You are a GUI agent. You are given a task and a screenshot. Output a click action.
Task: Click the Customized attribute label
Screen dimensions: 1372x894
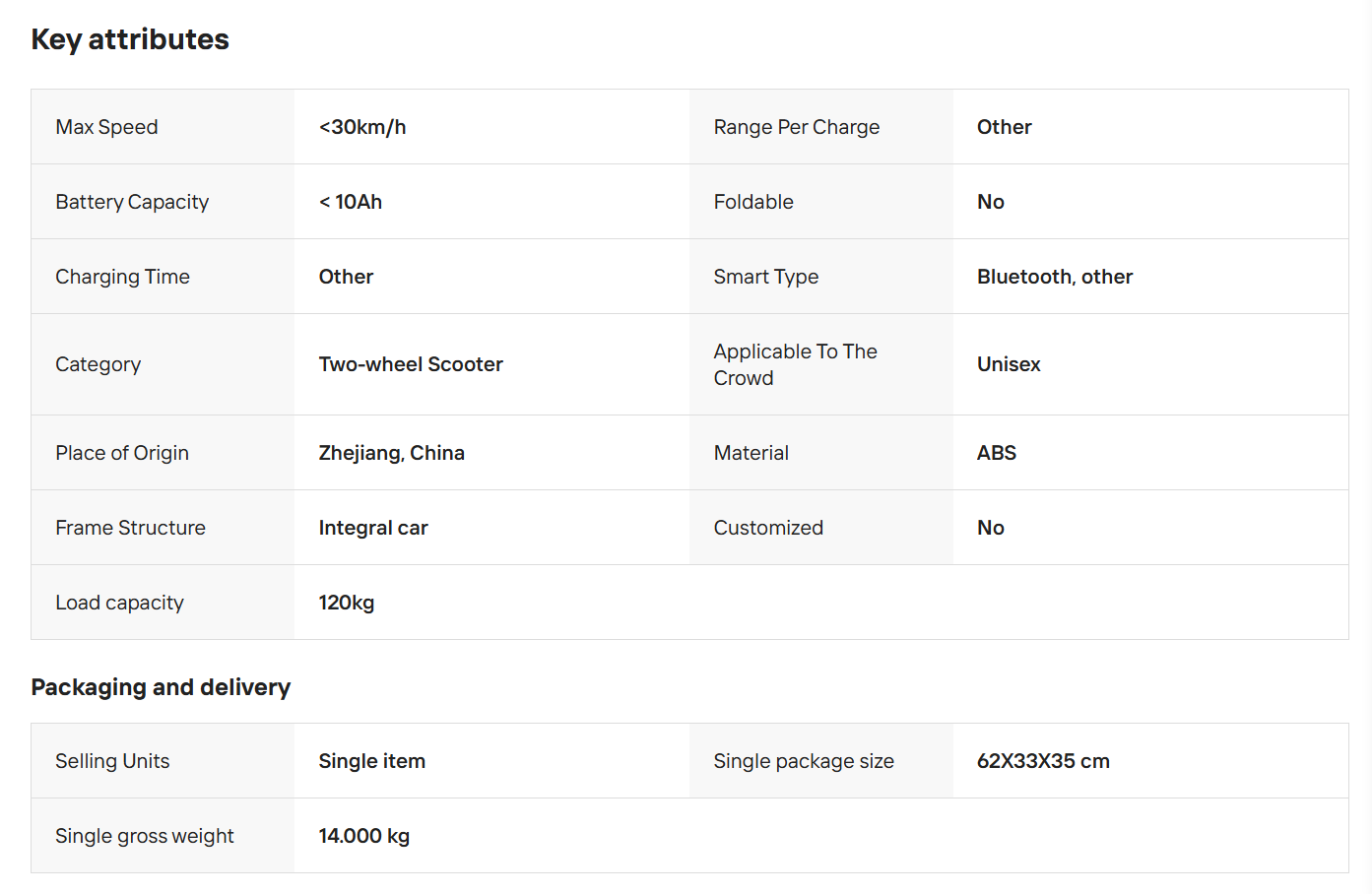click(768, 528)
